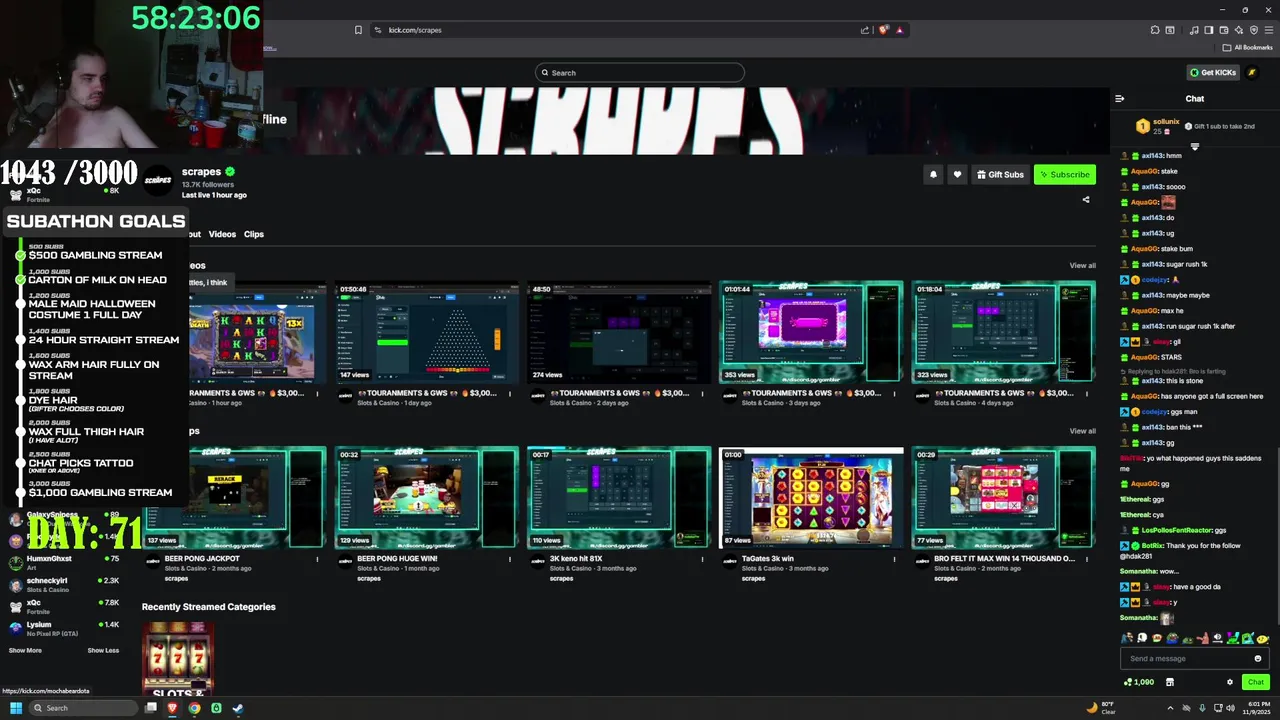
Task: Click the Steam icon in taskbar
Action: [x=238, y=708]
